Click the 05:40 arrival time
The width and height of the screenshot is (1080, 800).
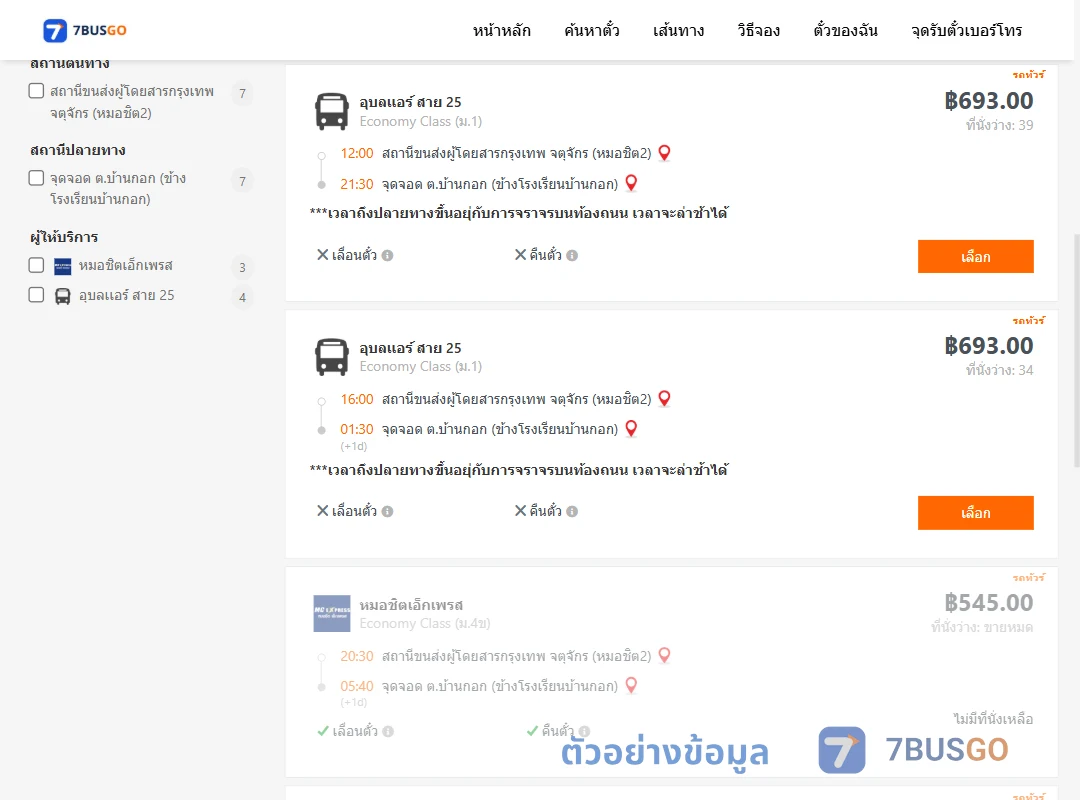coord(357,686)
